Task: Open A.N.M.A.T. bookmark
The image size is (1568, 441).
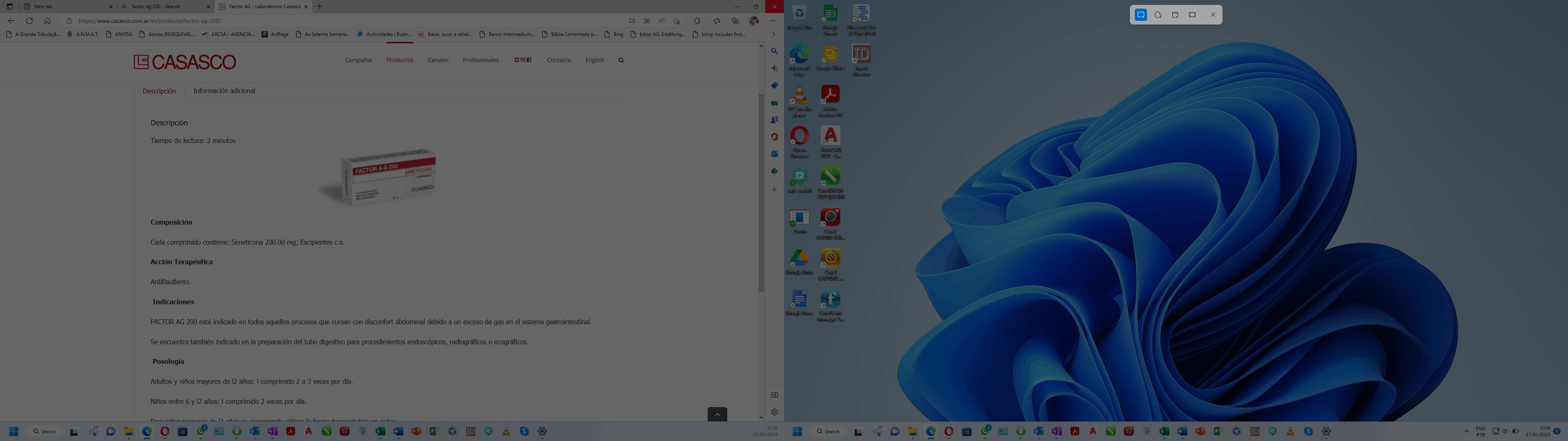Action: 83,34
